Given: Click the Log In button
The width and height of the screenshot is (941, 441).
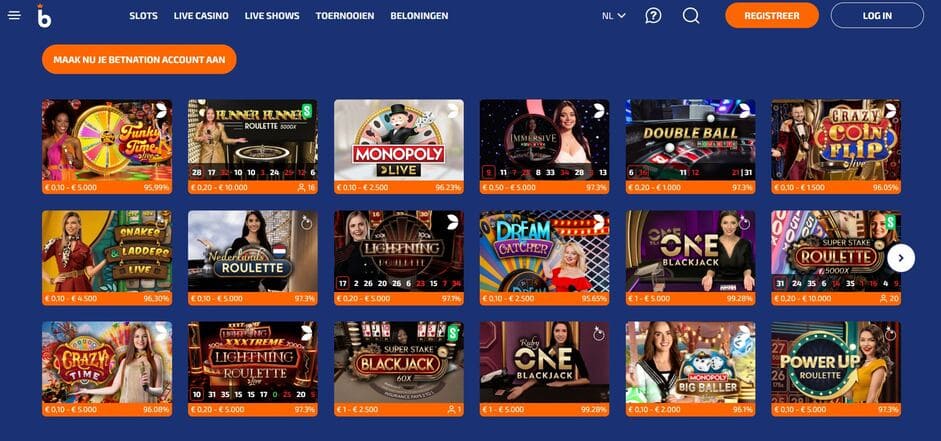Looking at the screenshot, I should tap(877, 16).
